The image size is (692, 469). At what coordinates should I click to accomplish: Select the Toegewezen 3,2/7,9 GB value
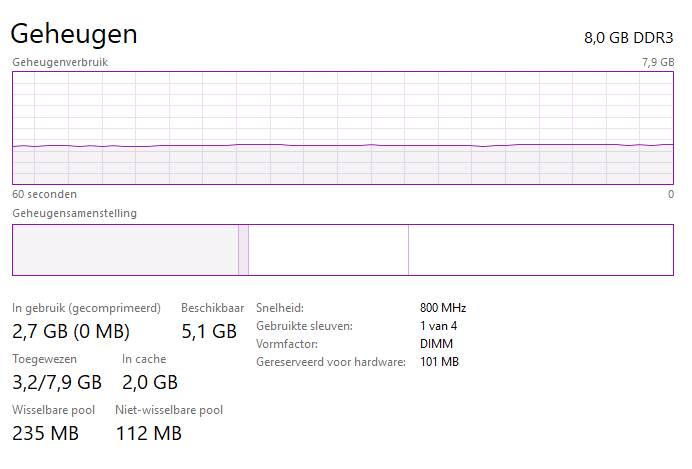pyautogui.click(x=57, y=382)
